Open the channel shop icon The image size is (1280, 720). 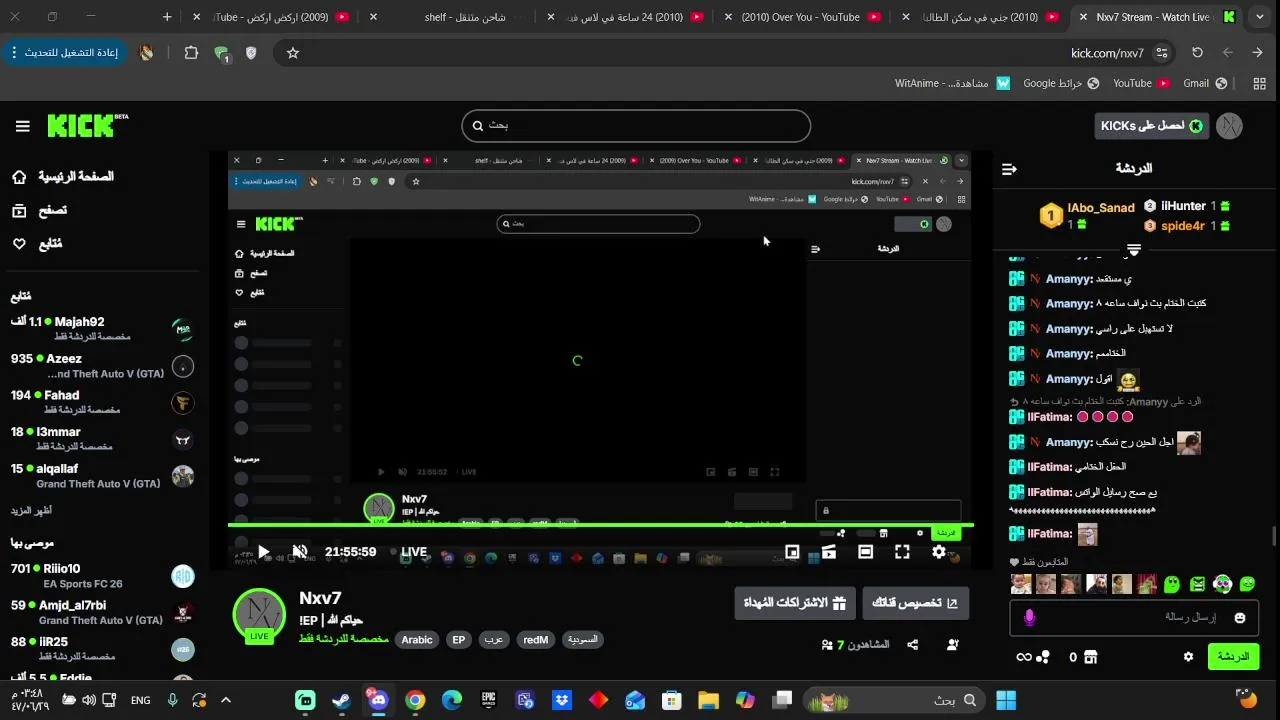pos(1090,657)
